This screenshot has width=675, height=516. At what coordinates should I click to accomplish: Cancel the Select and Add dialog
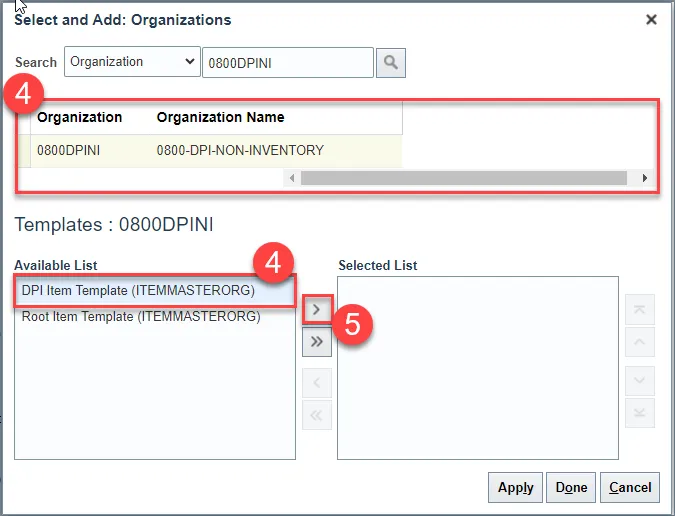pyautogui.click(x=630, y=487)
